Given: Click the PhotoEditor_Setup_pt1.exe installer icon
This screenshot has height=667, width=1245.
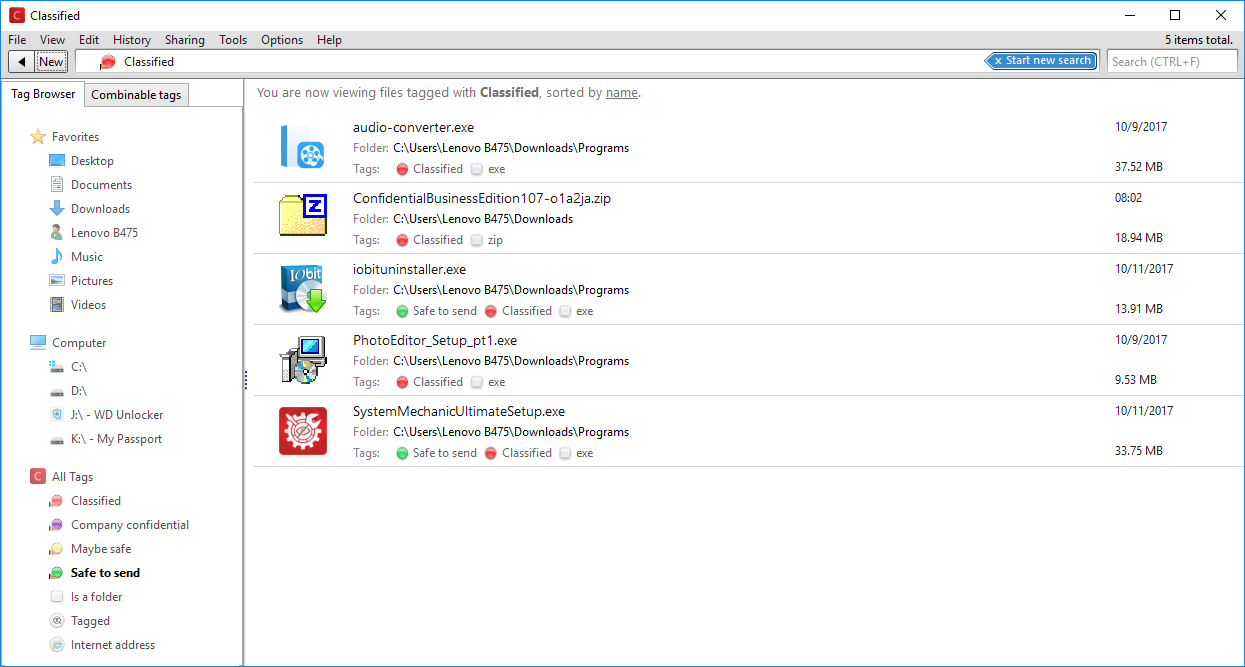Looking at the screenshot, I should [303, 360].
